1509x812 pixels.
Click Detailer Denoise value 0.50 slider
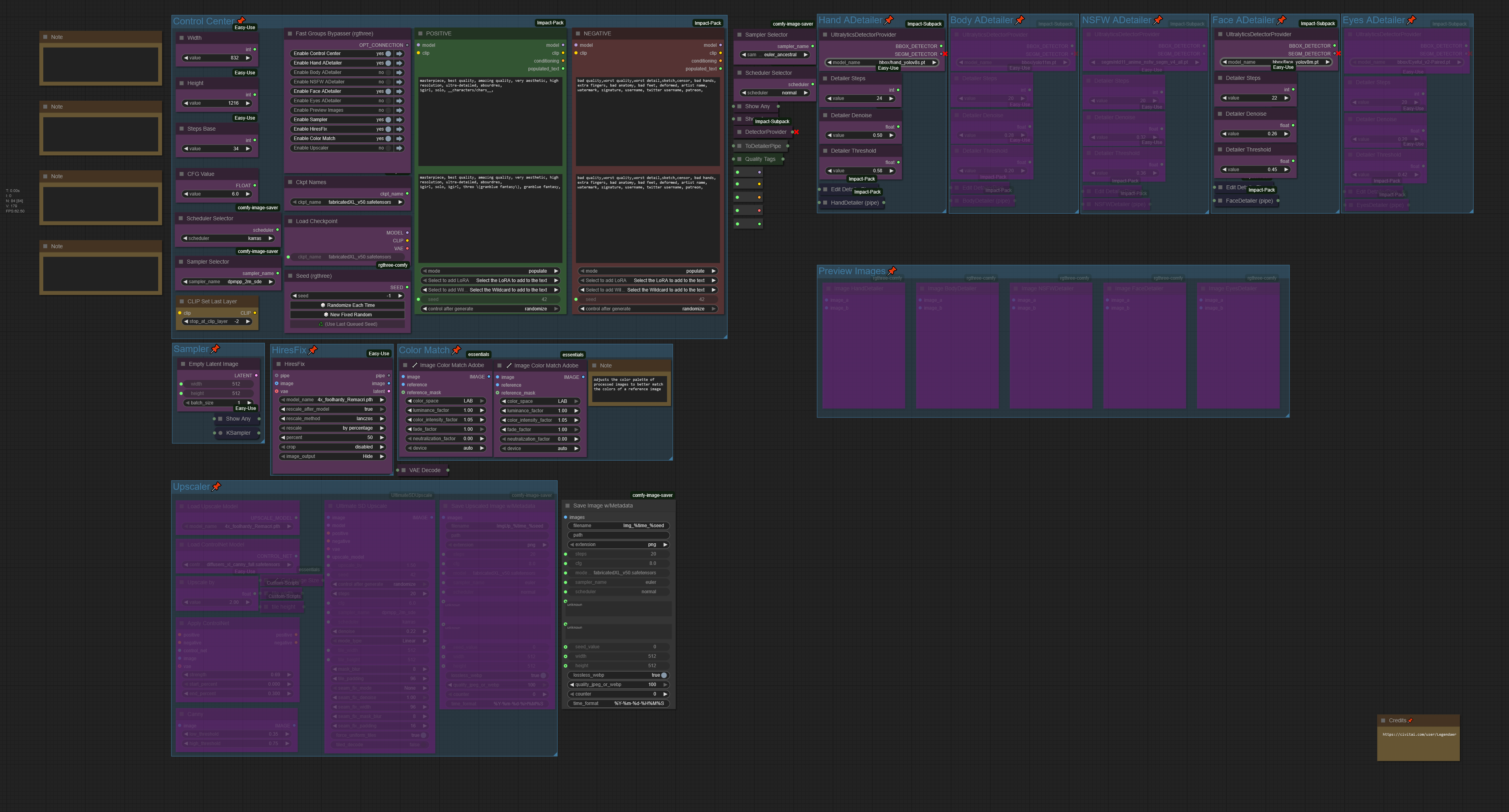tap(860, 135)
